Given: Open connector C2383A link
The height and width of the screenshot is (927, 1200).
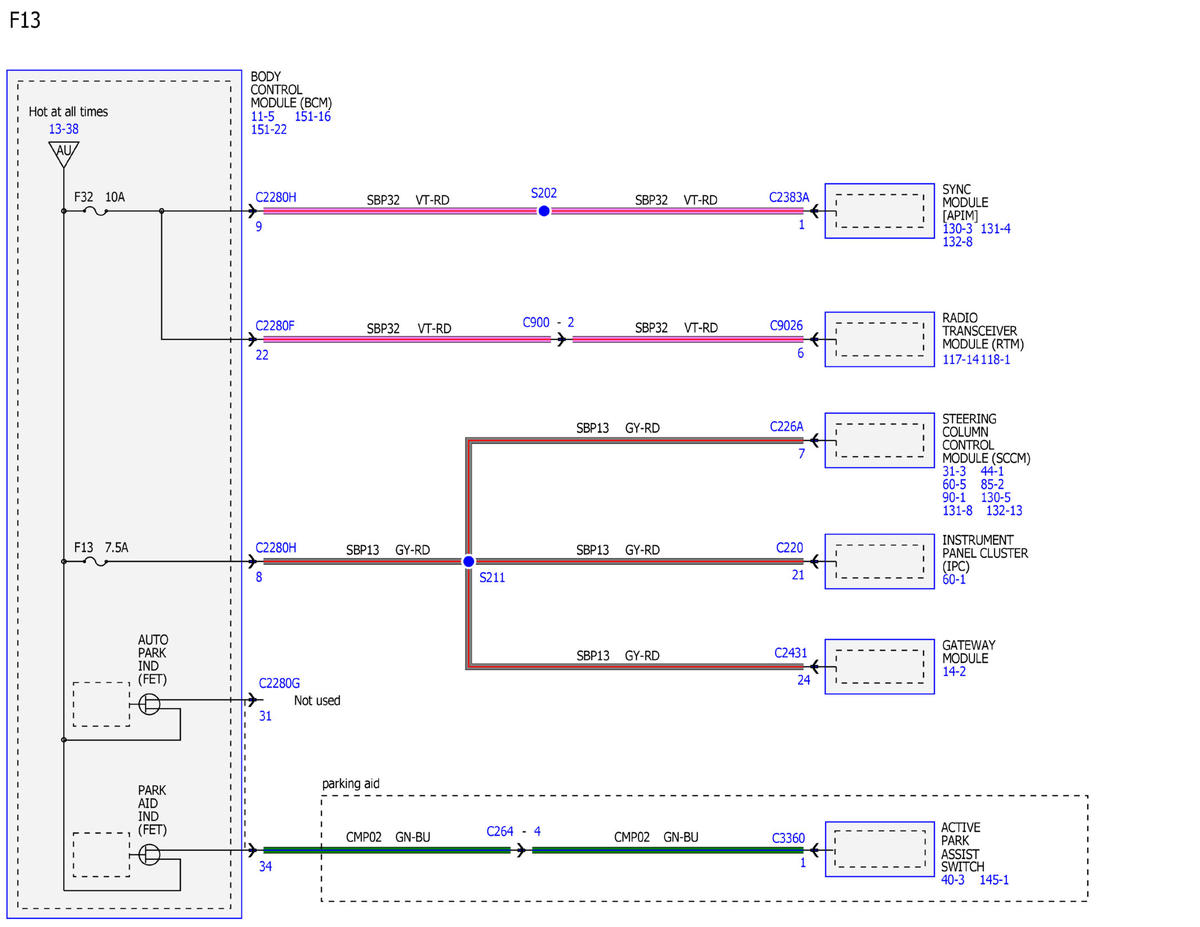Looking at the screenshot, I should pos(789,197).
